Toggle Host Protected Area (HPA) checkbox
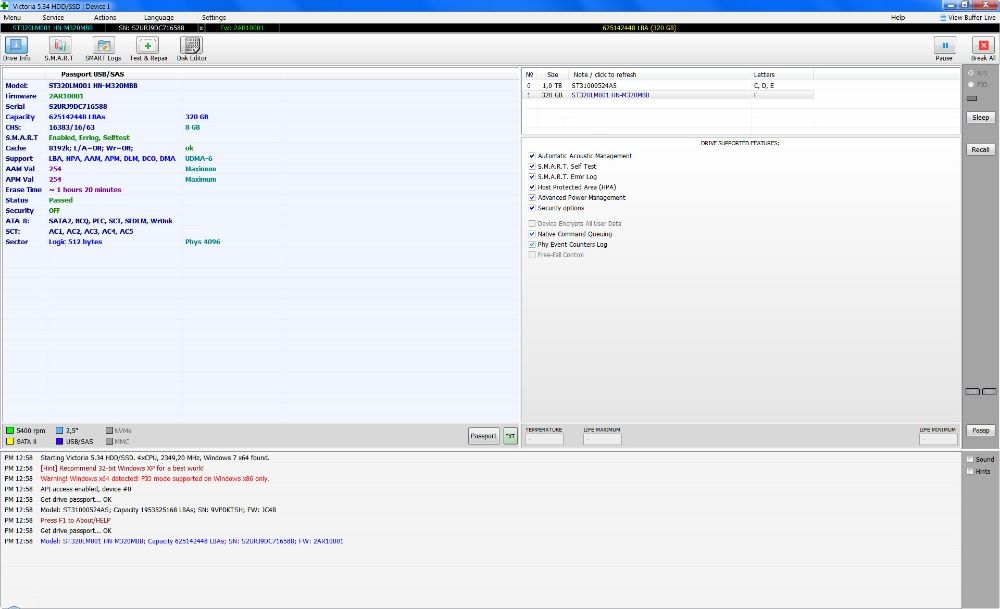Screen dimensions: 1000x609 [x=532, y=187]
